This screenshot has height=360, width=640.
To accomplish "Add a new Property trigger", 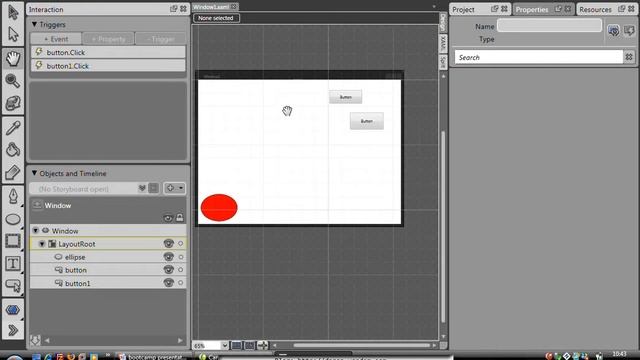I will tap(109, 39).
